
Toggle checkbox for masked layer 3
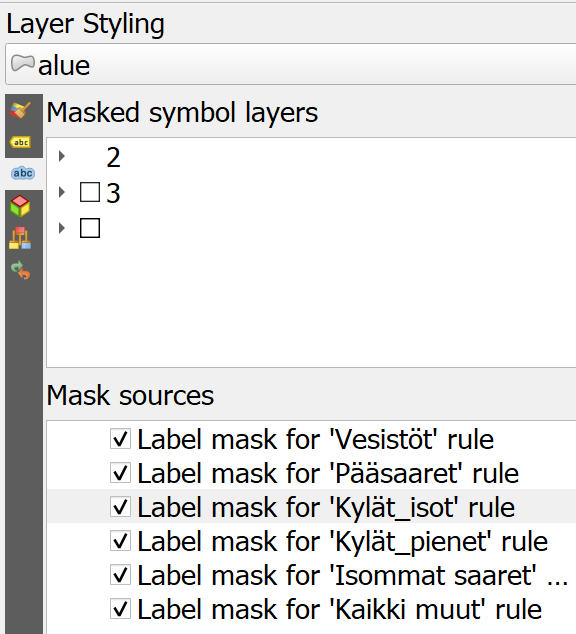(90, 192)
